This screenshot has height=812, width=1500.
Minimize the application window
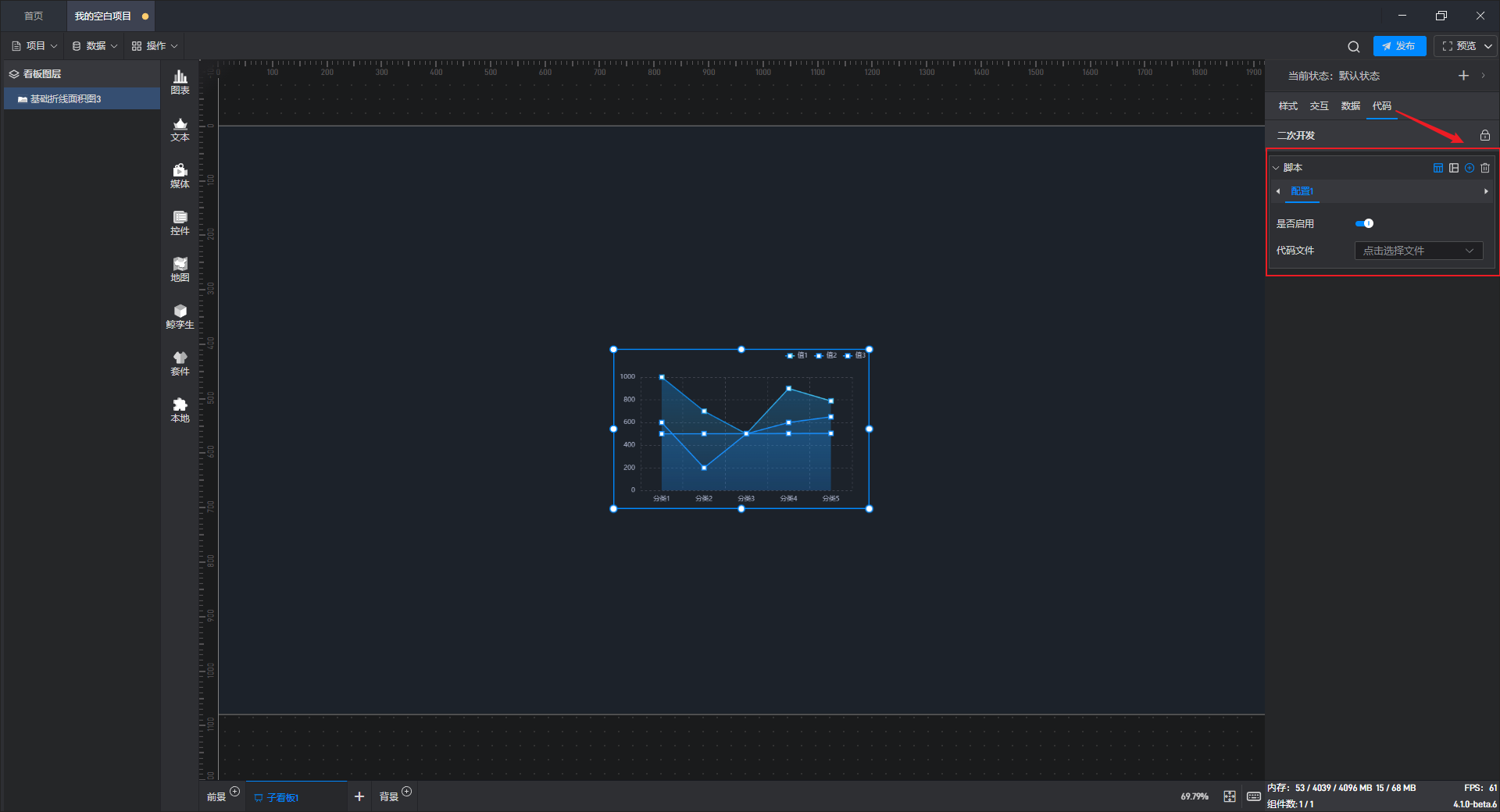point(1402,16)
